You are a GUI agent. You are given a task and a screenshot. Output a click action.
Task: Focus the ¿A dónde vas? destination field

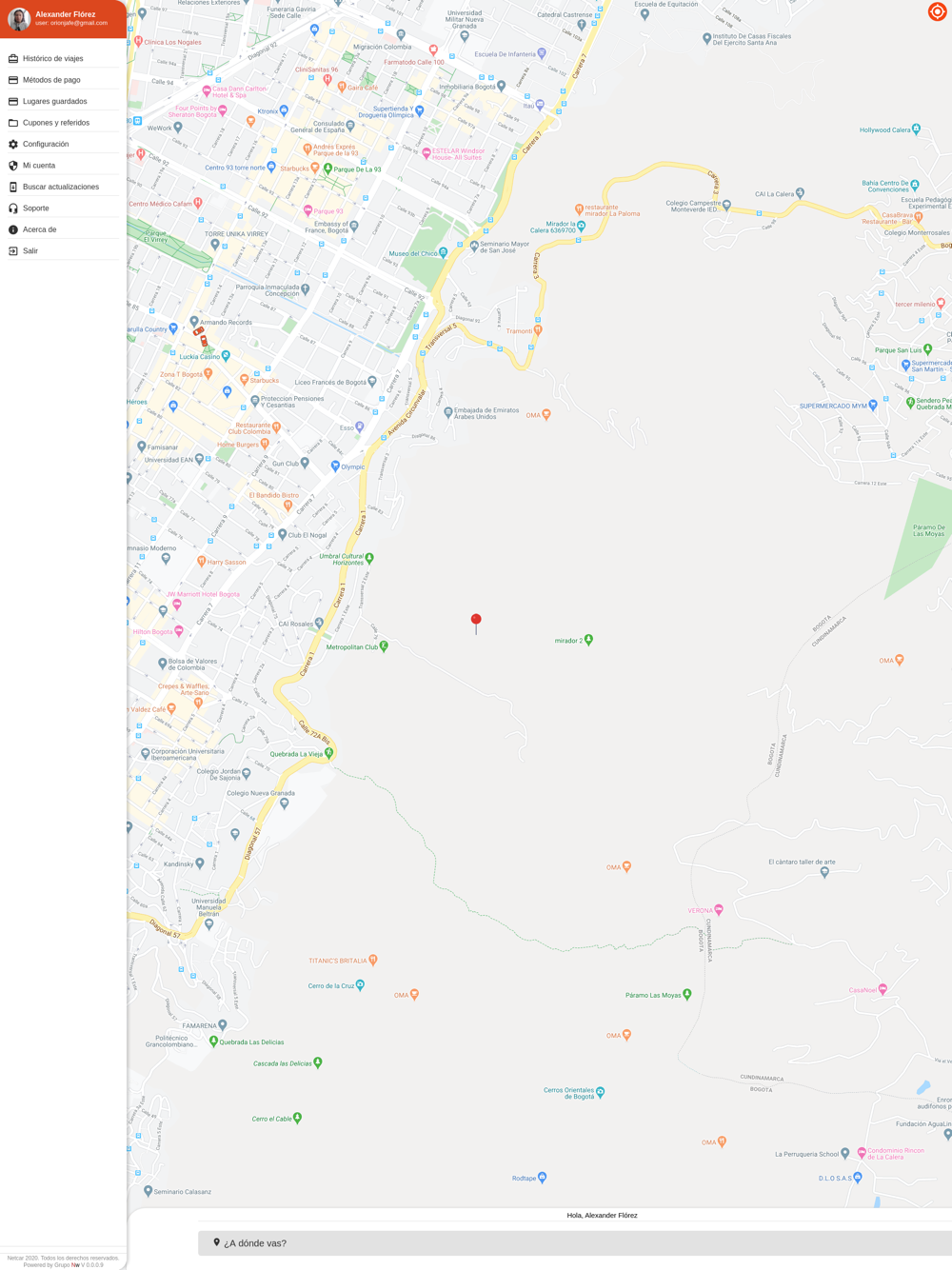click(575, 1243)
